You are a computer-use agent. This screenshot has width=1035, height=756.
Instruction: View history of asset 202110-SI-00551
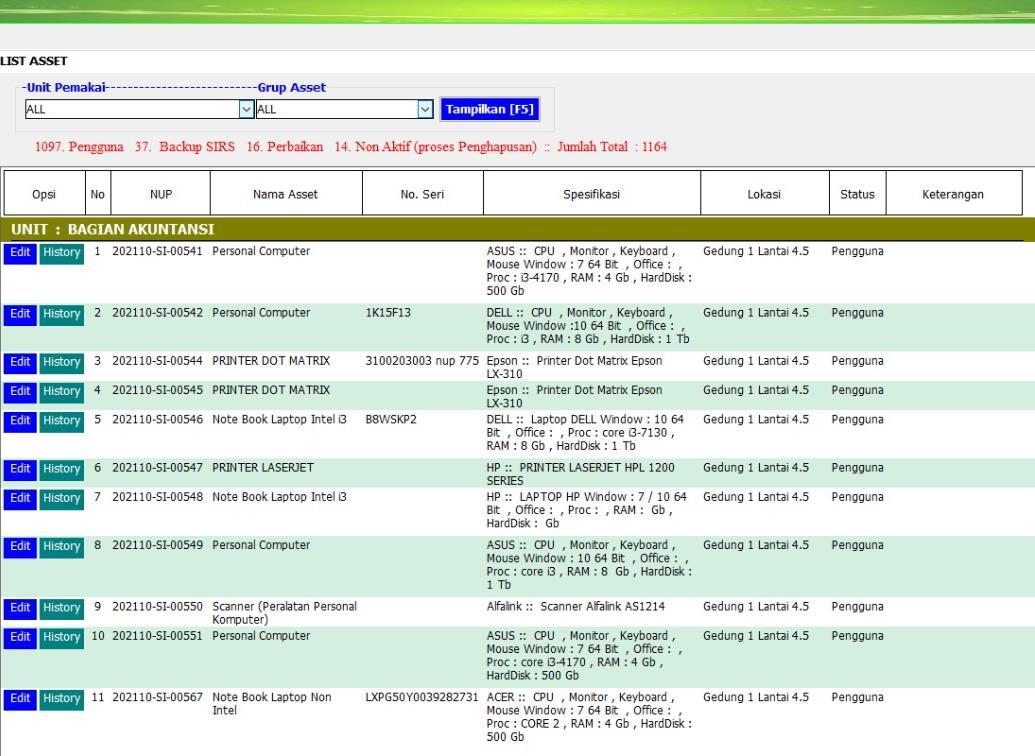pos(61,638)
